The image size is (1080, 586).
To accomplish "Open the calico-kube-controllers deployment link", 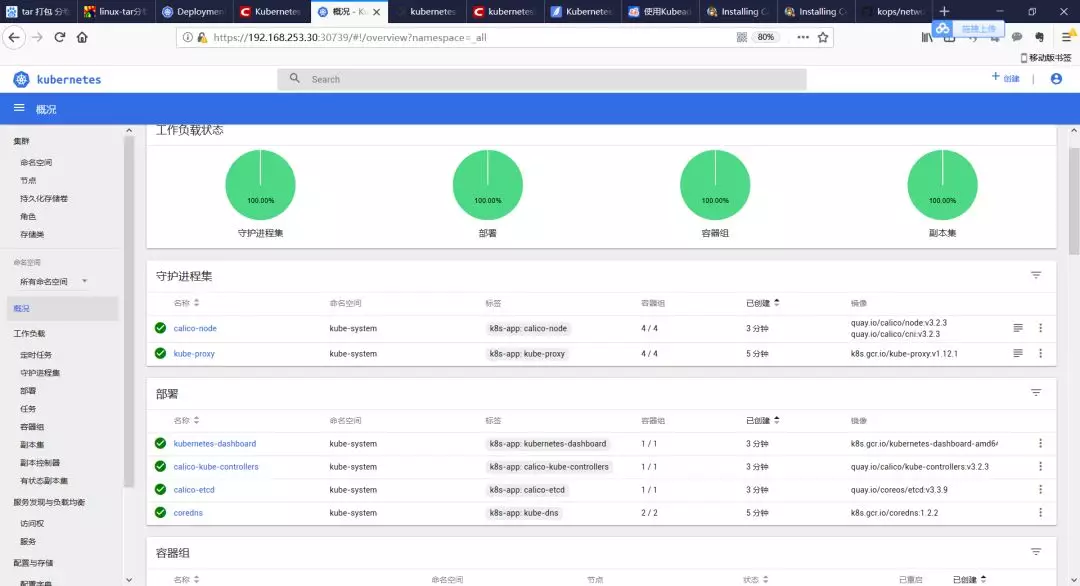I will [216, 466].
